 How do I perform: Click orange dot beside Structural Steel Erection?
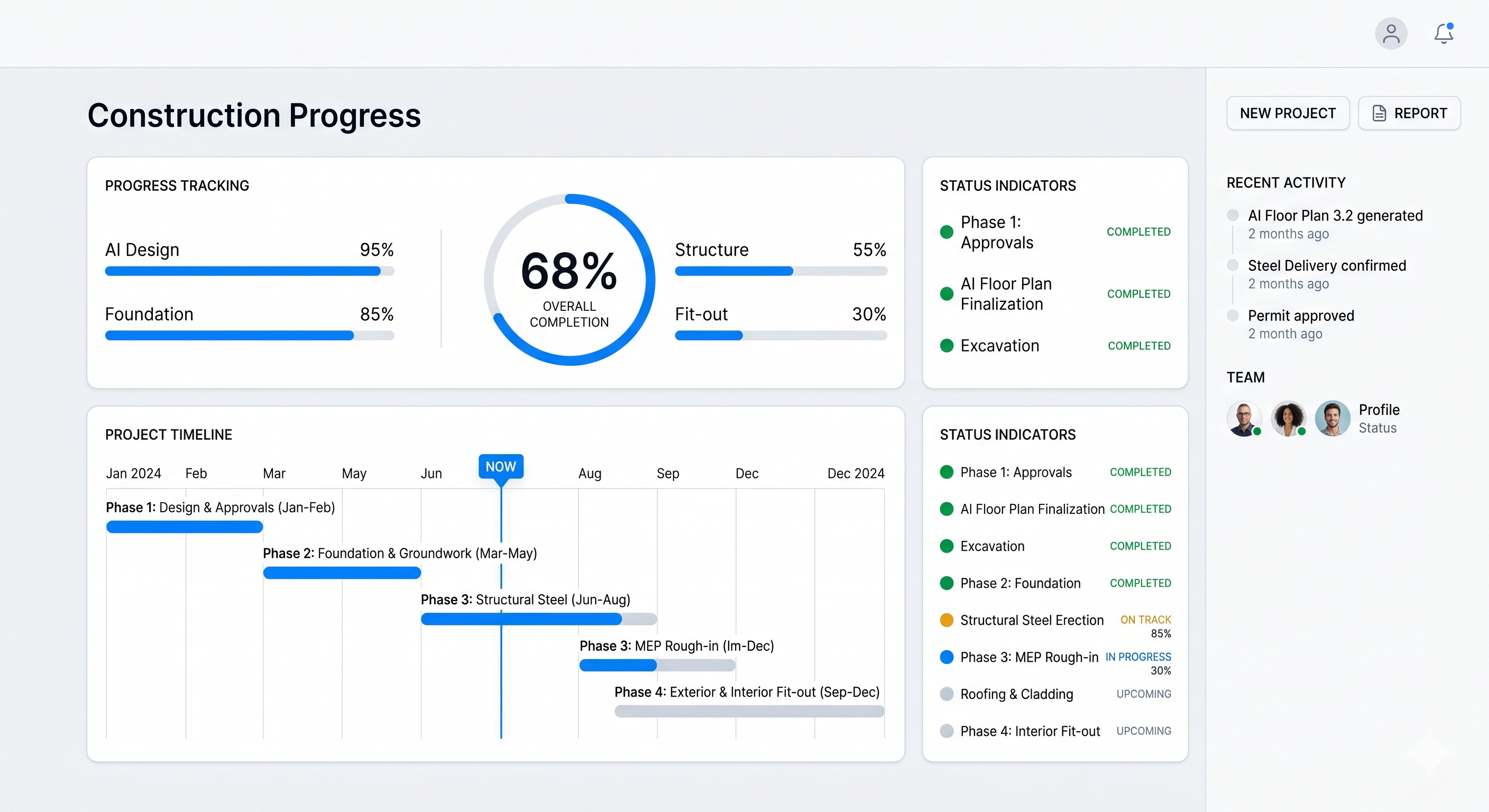[947, 620]
